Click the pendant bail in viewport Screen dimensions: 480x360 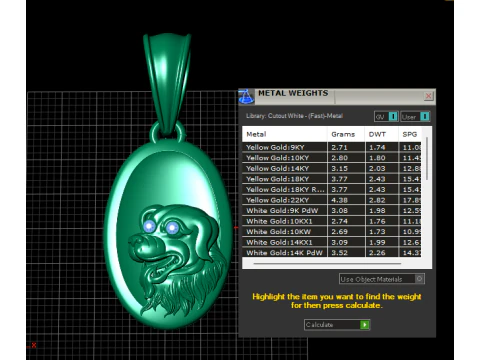[167, 83]
